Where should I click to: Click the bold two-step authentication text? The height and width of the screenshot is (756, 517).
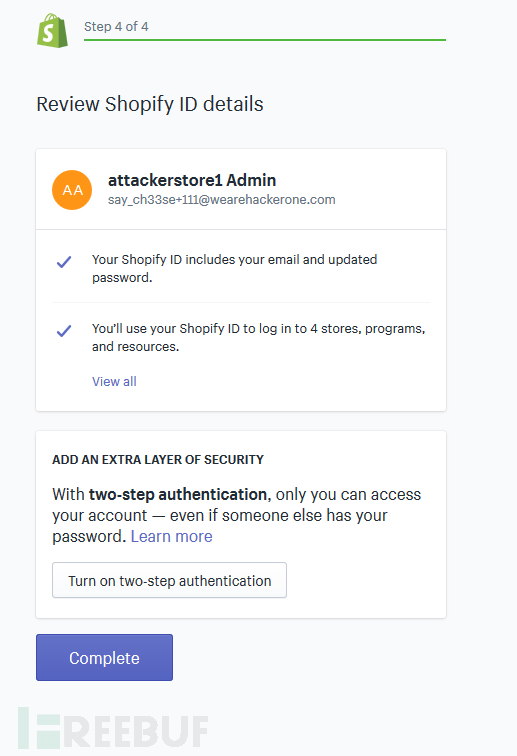177,495
